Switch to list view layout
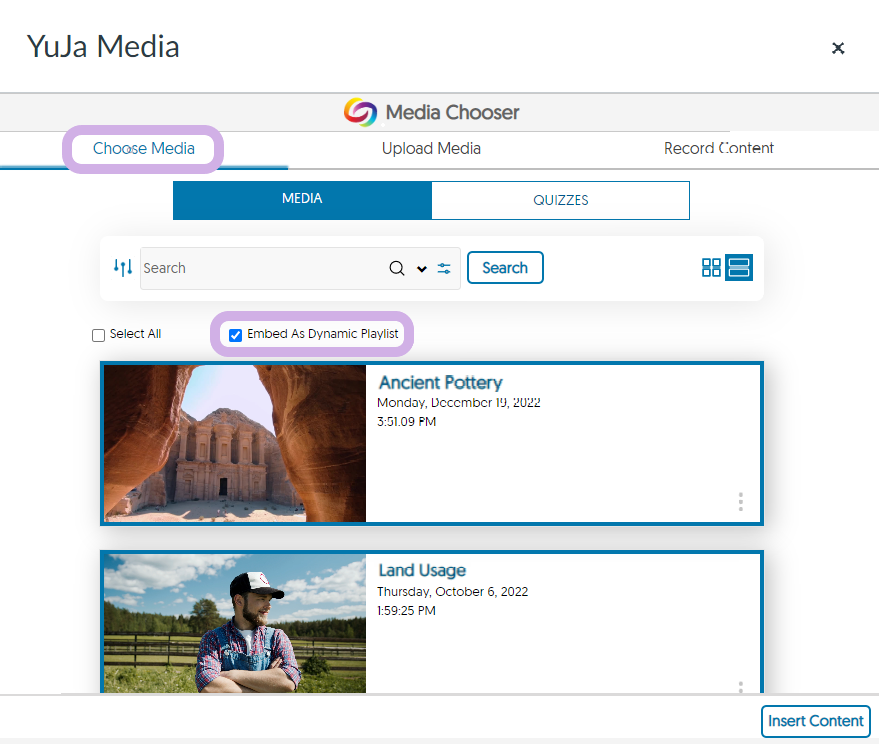Viewport: 880px width, 744px height. tap(739, 268)
